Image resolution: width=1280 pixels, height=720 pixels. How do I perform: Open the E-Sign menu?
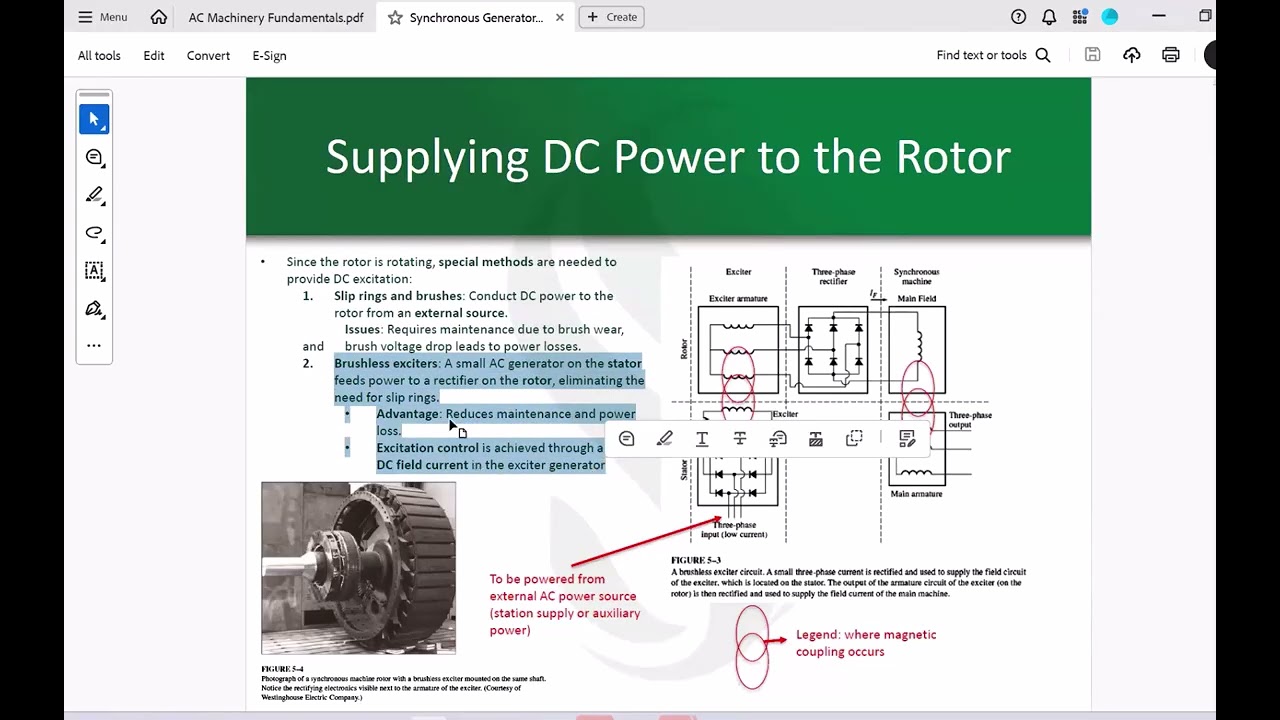click(x=269, y=56)
